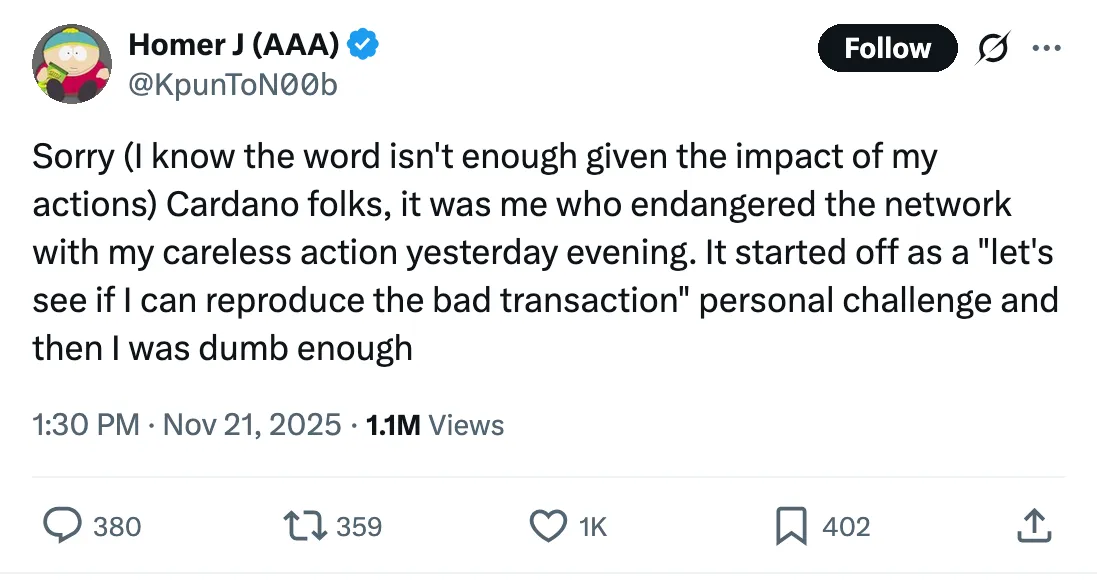
Task: Click the Grok slashed-circle icon
Action: 994,48
